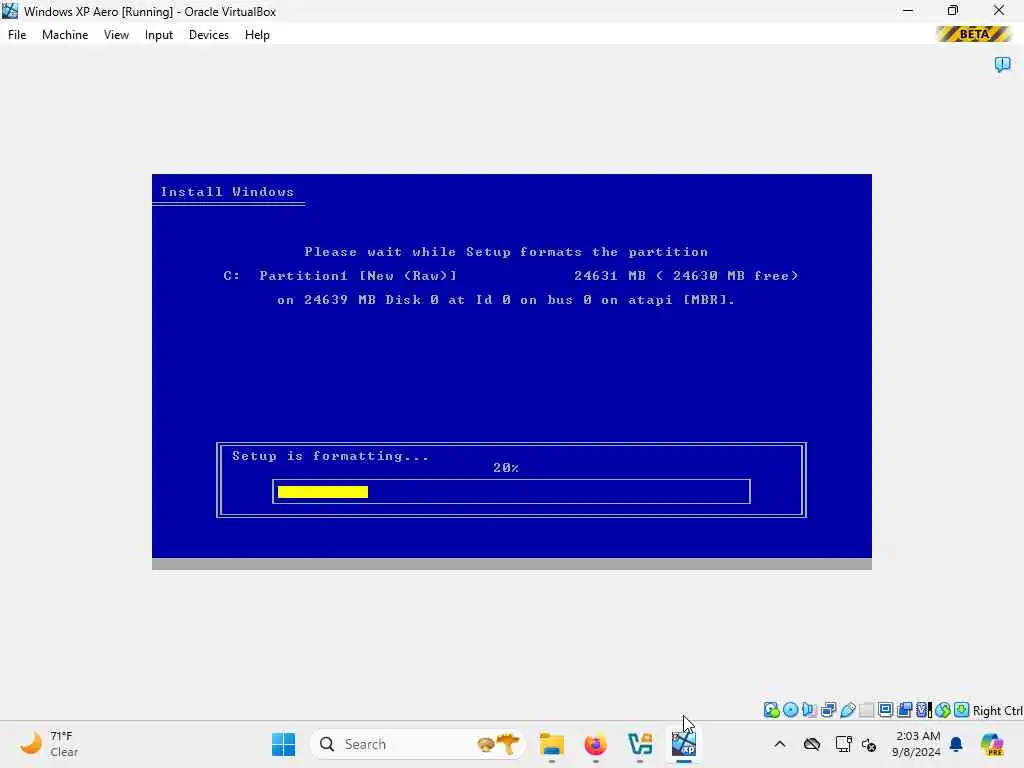
Task: Click the OneDrive cloud tray icon
Action: (x=812, y=744)
